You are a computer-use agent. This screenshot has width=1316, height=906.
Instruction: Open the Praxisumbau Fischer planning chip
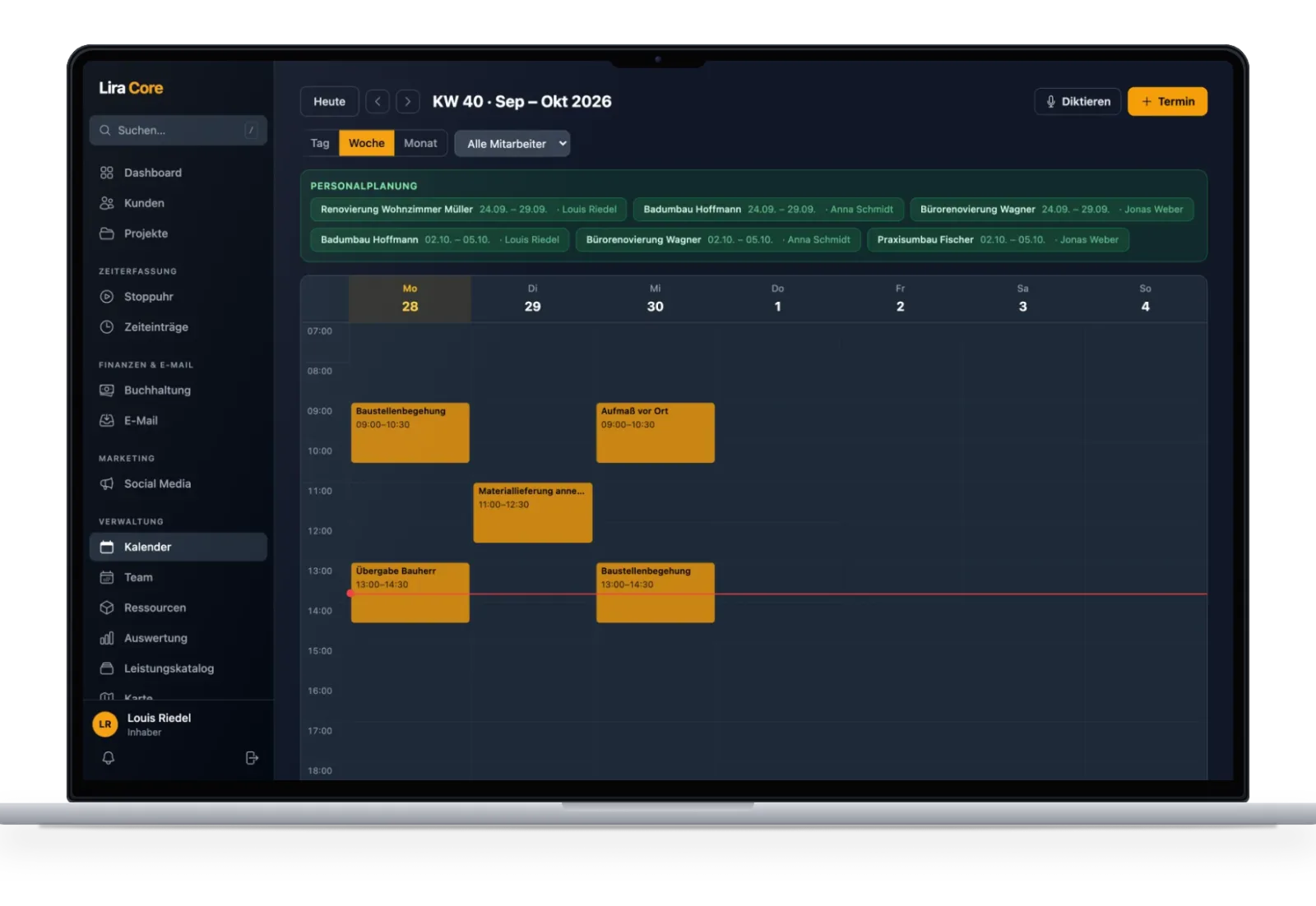click(x=998, y=240)
